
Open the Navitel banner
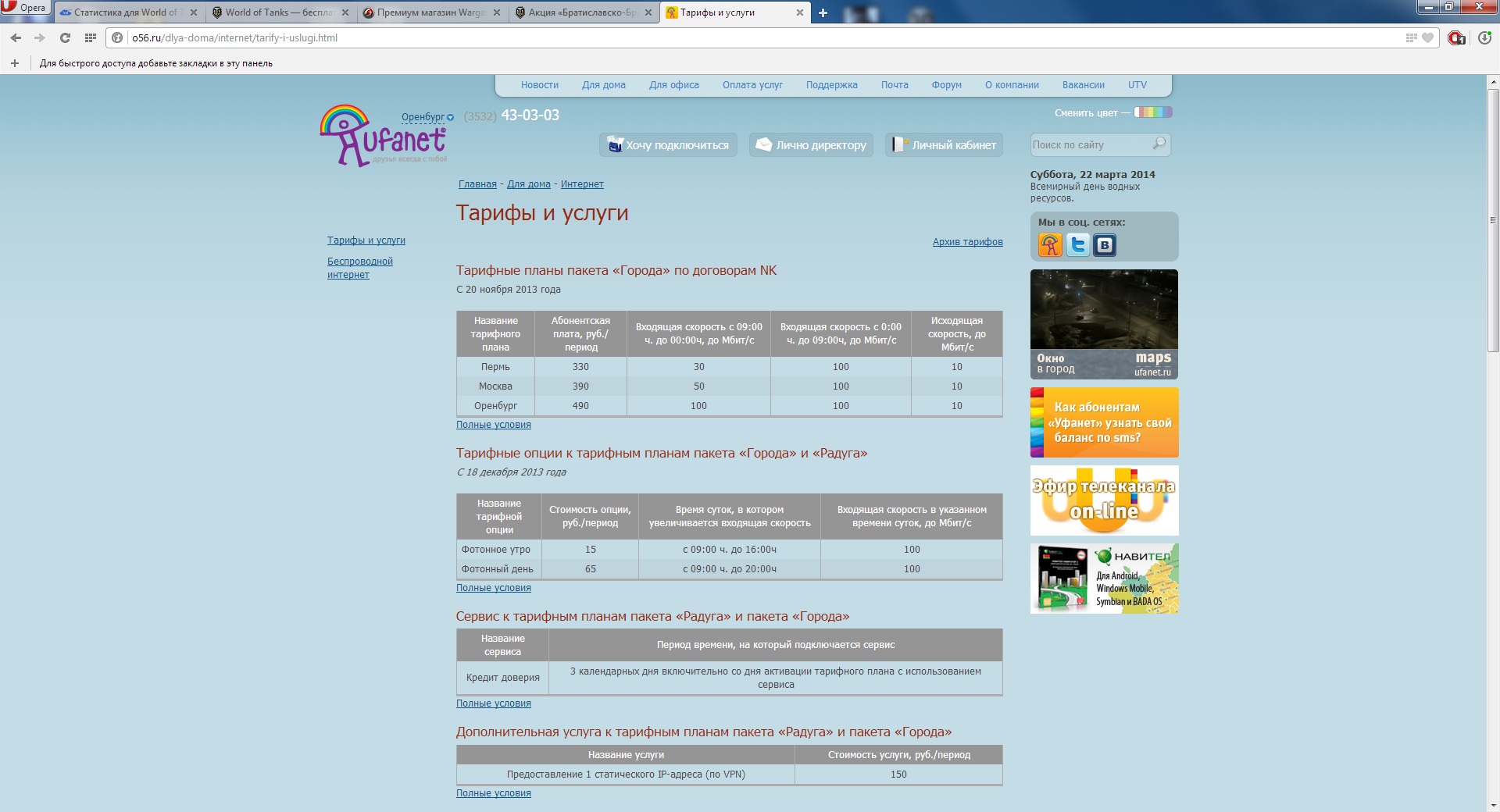tap(1104, 579)
